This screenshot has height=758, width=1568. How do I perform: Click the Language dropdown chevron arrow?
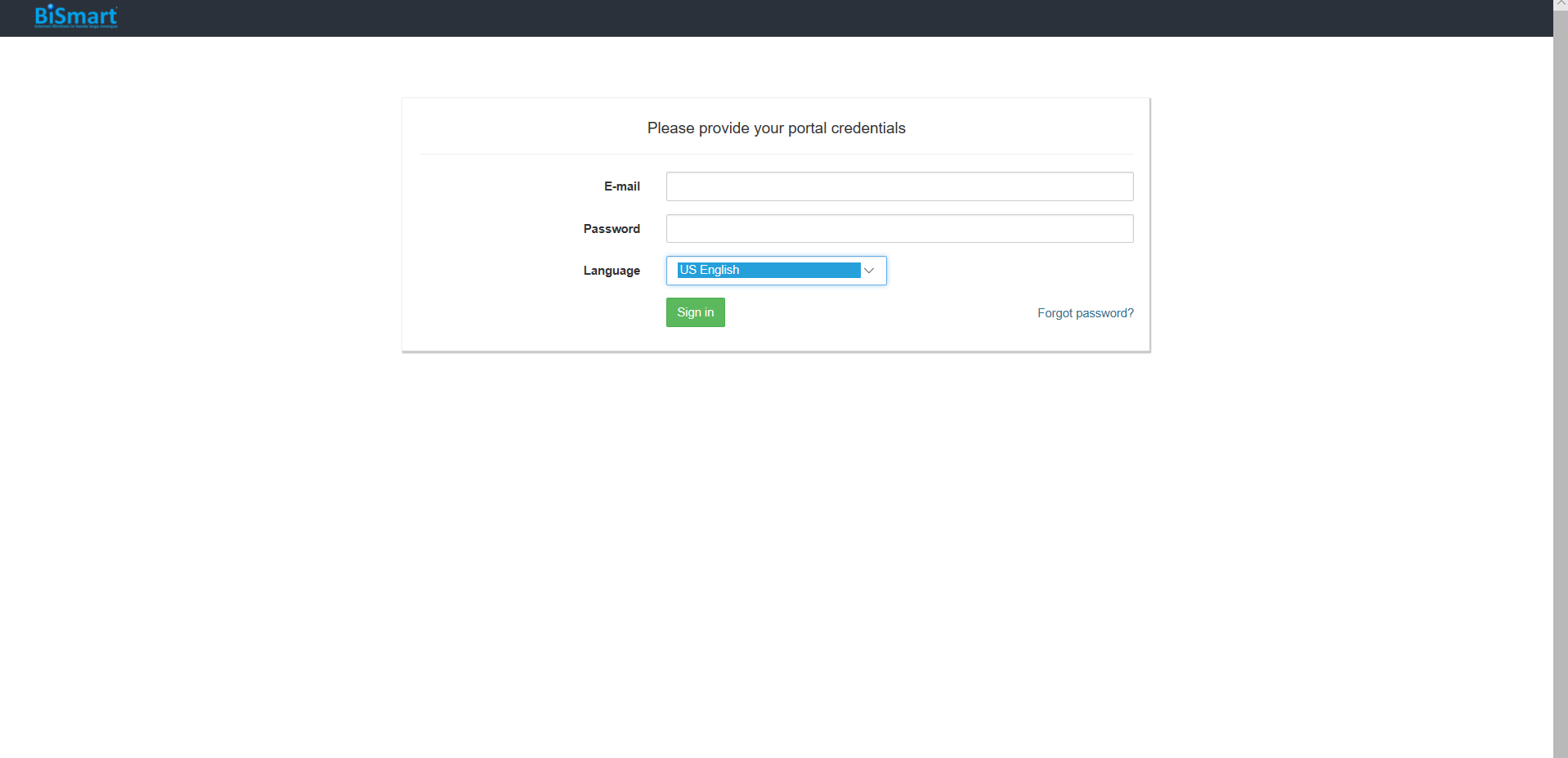tap(869, 271)
